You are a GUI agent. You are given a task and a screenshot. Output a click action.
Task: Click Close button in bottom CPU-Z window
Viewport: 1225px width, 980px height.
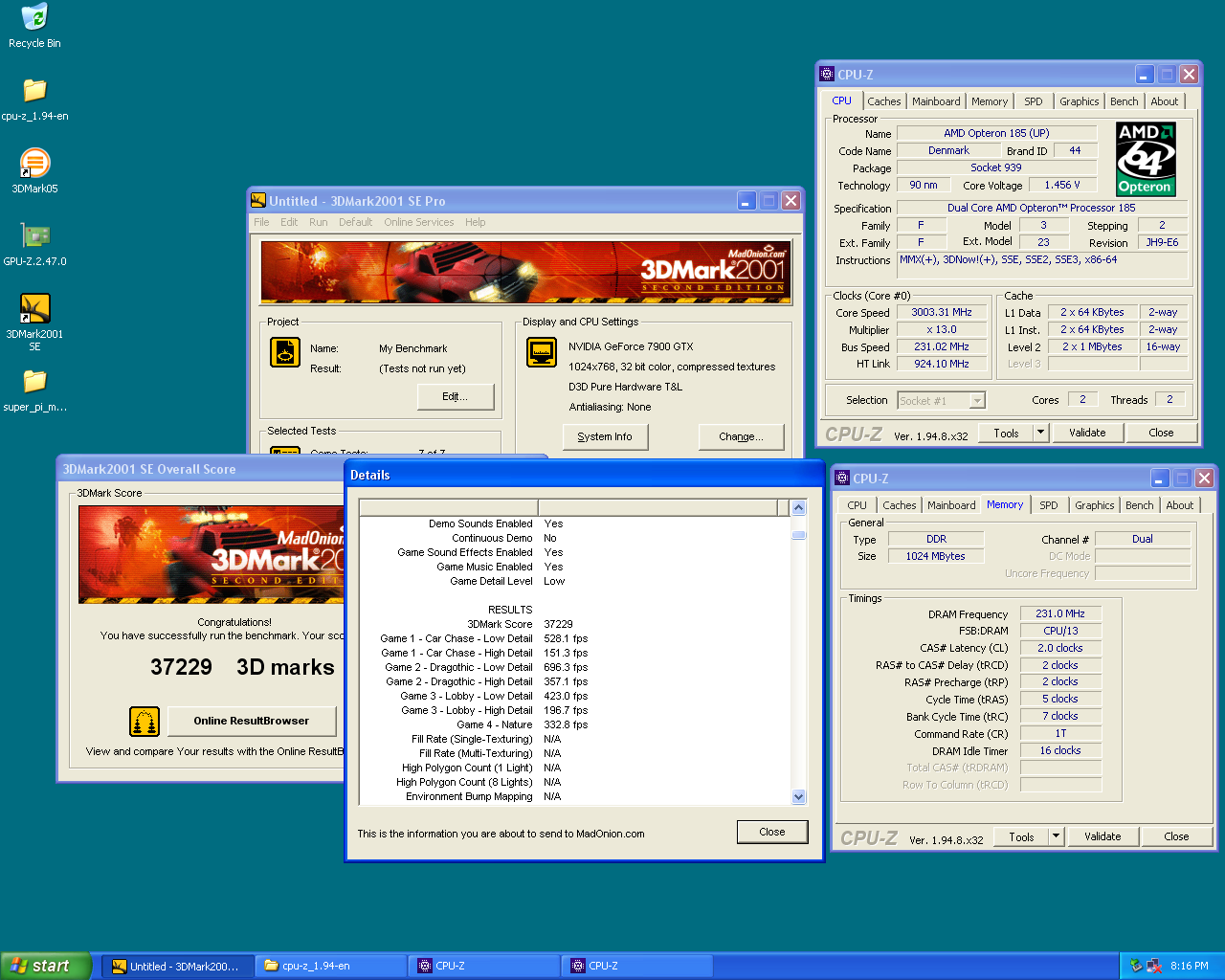(1176, 836)
